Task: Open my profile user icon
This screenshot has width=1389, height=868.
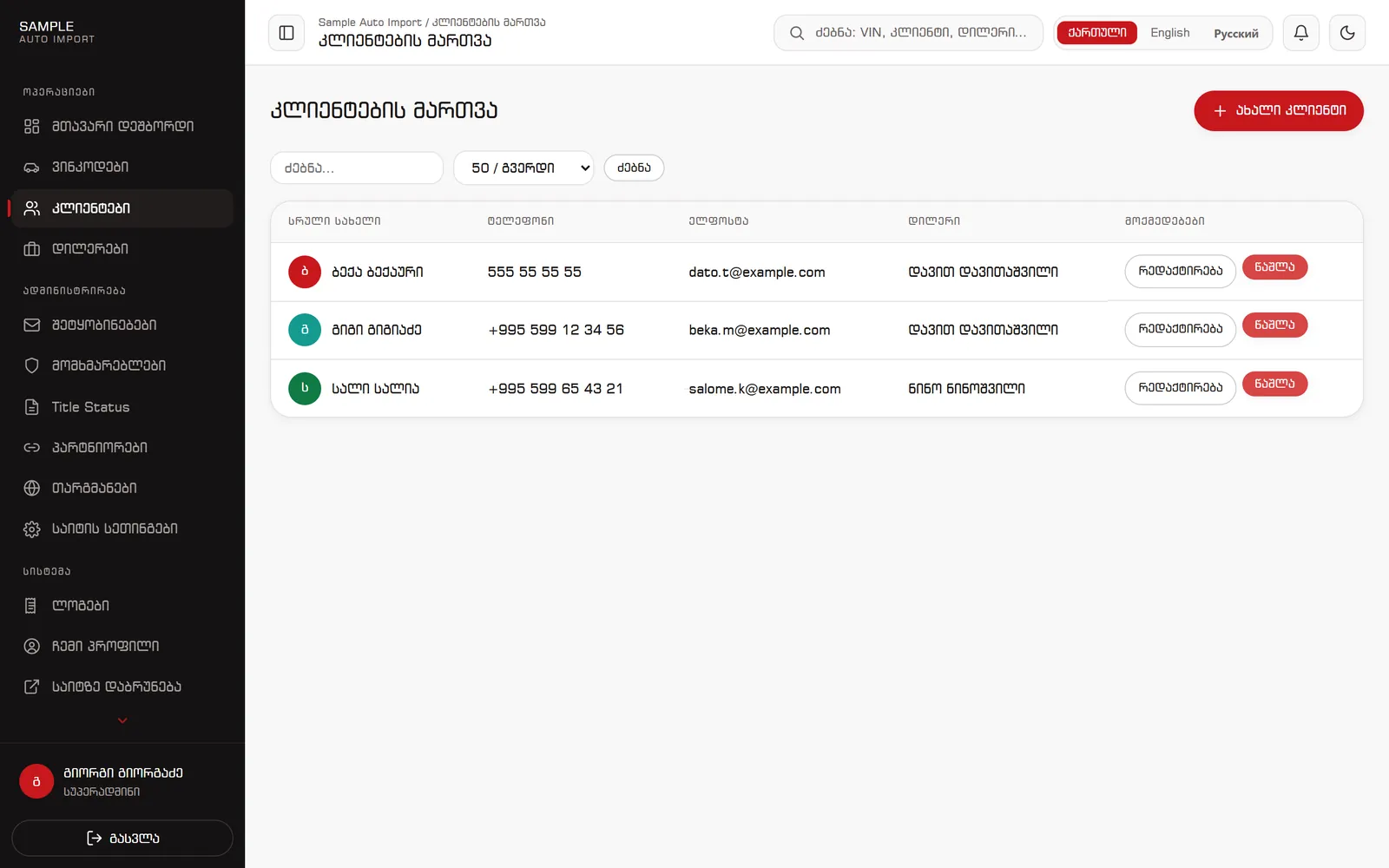Action: click(32, 646)
